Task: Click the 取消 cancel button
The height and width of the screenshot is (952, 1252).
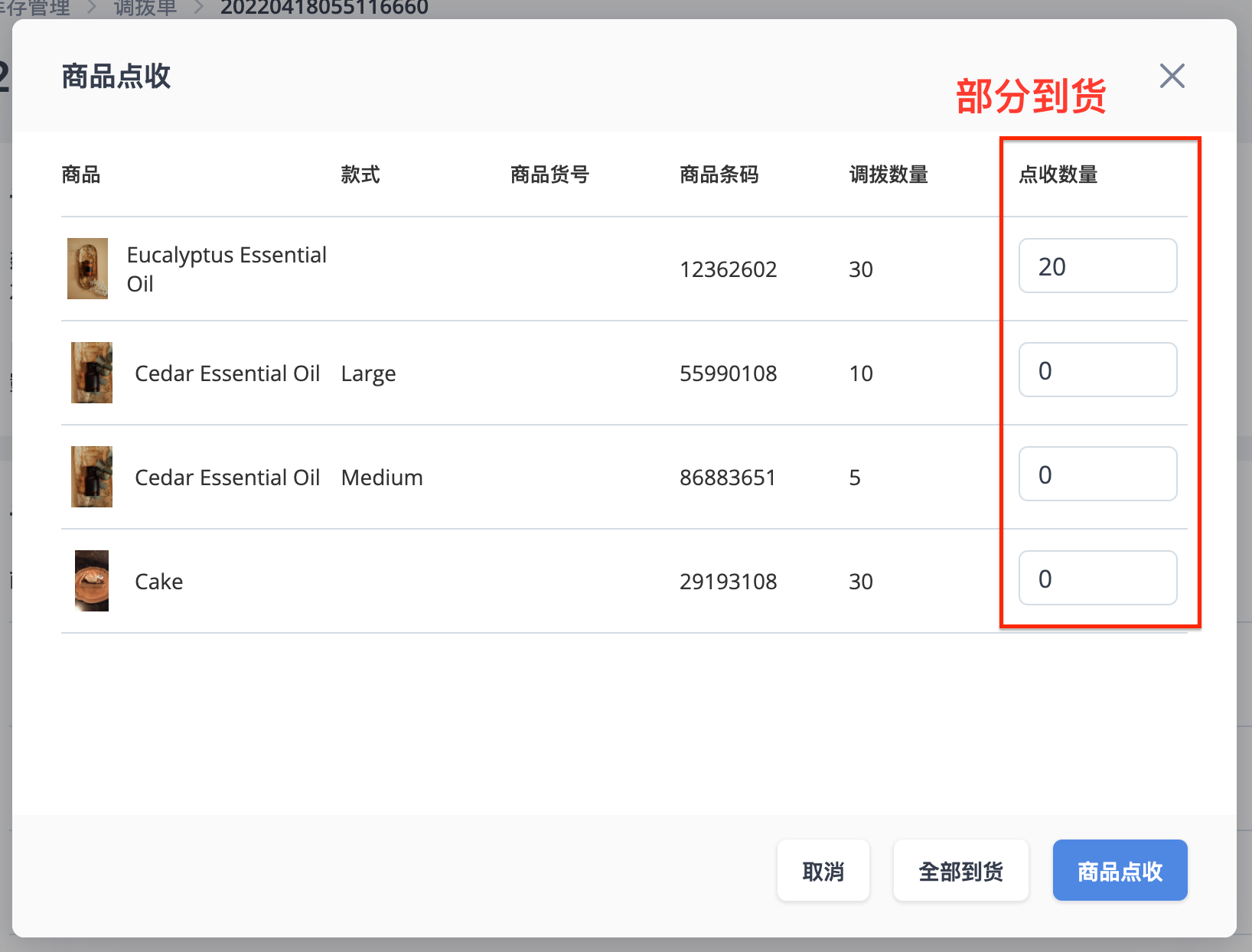Action: tap(823, 870)
